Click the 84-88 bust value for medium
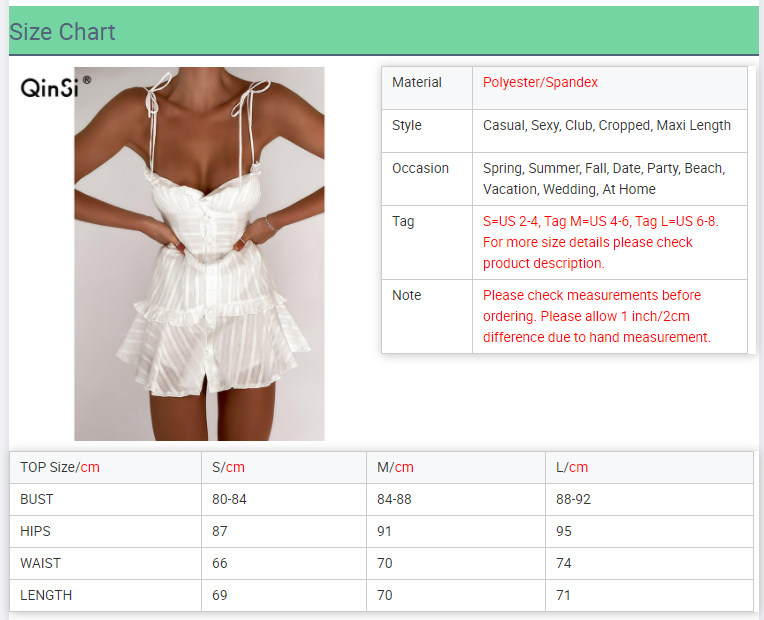The image size is (764, 620). point(394,499)
